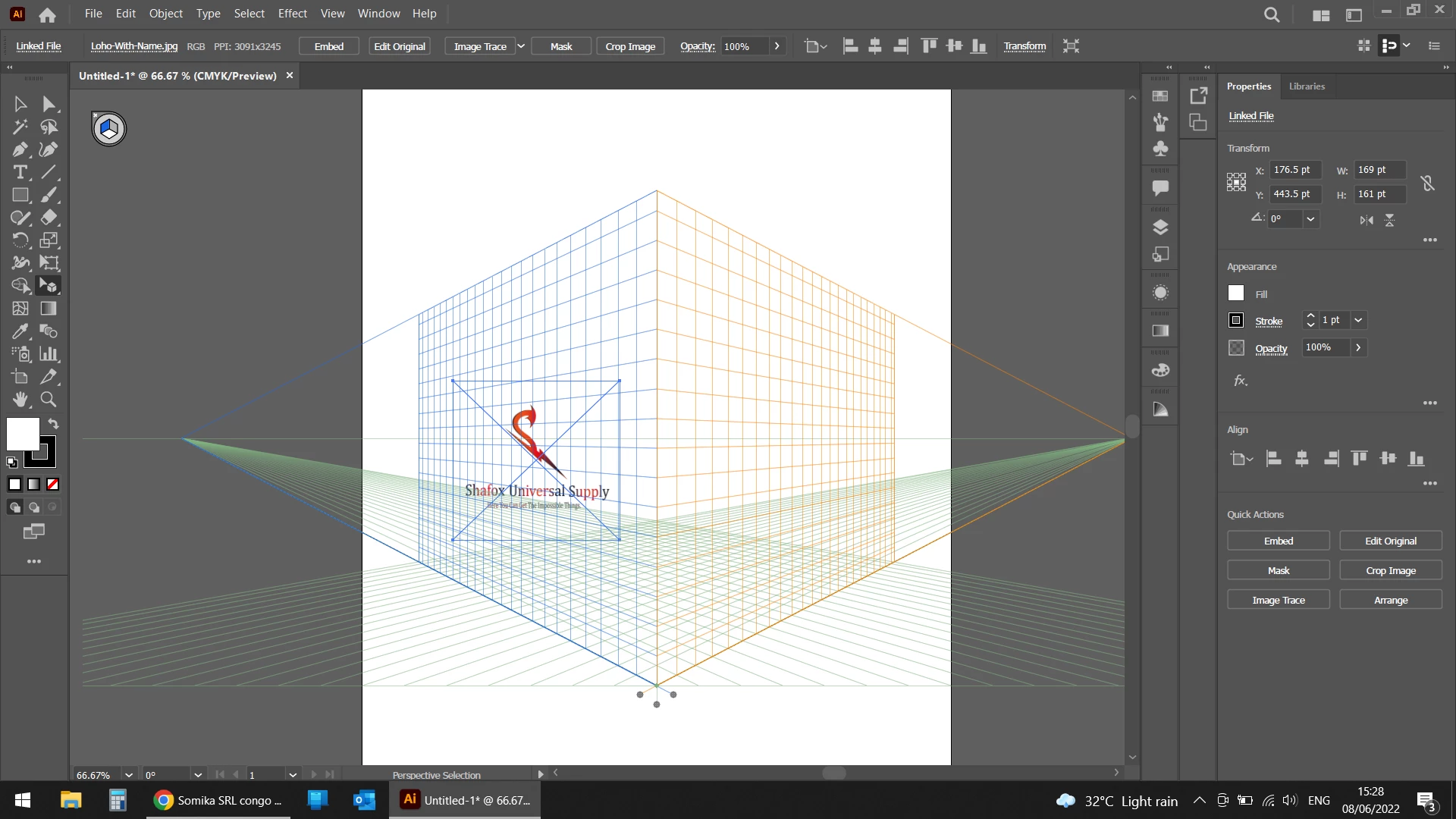Image resolution: width=1456 pixels, height=819 pixels.
Task: Select the Zoom tool
Action: (49, 400)
